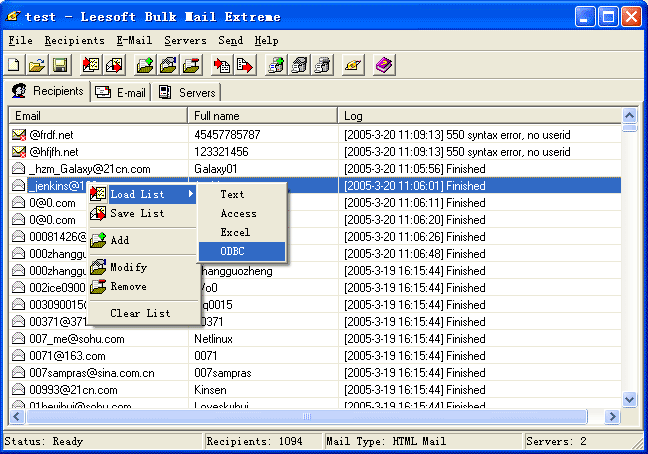The image size is (648, 454).
Task: Choose Clear List in the context menu
Action: click(x=143, y=313)
